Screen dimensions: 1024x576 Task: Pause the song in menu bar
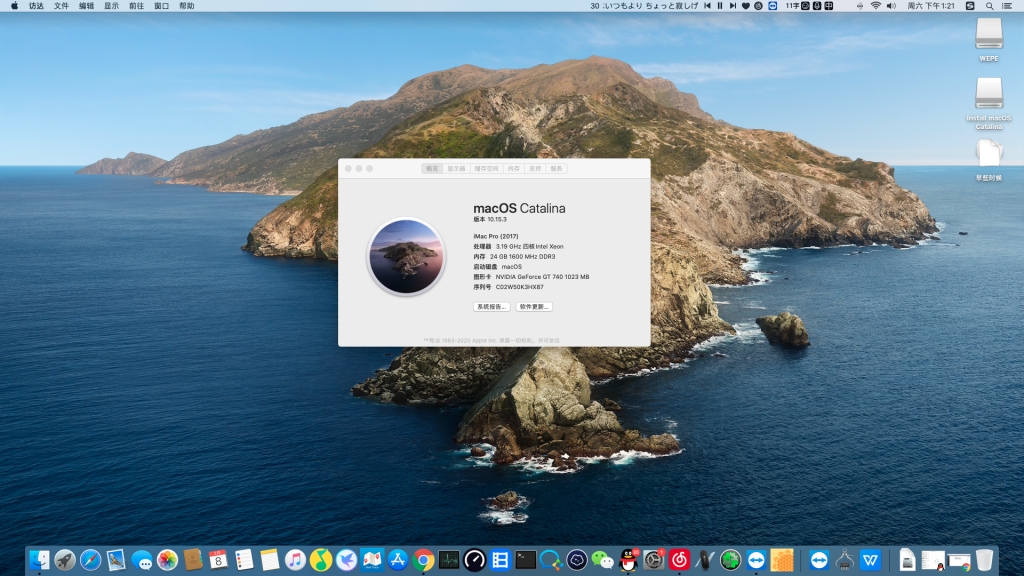(x=720, y=6)
